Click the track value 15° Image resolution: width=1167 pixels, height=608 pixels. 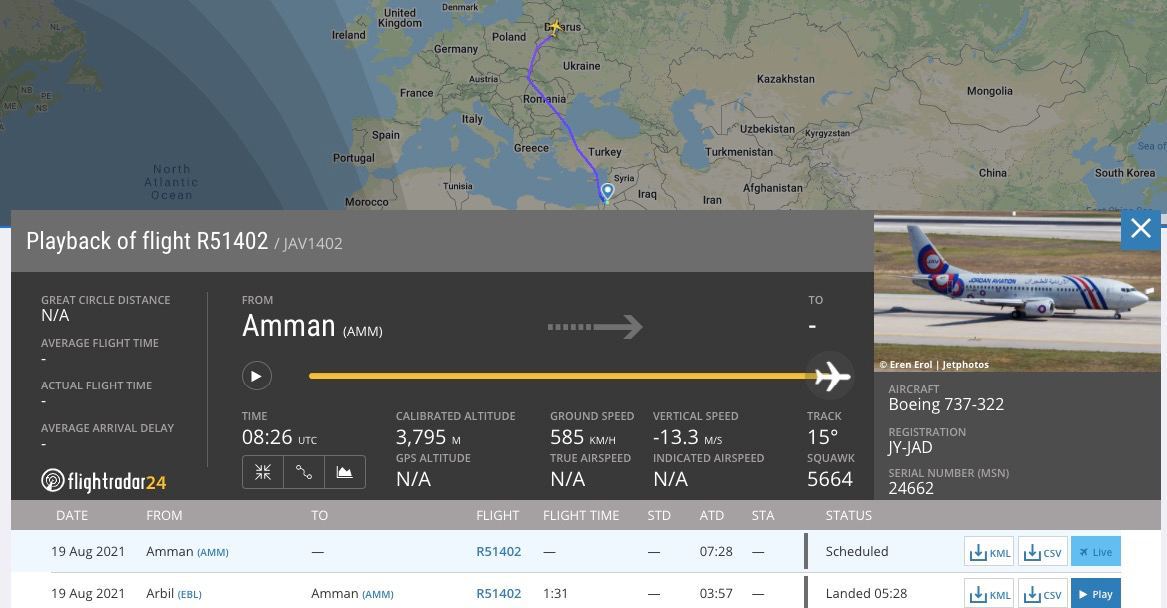pyautogui.click(x=822, y=438)
